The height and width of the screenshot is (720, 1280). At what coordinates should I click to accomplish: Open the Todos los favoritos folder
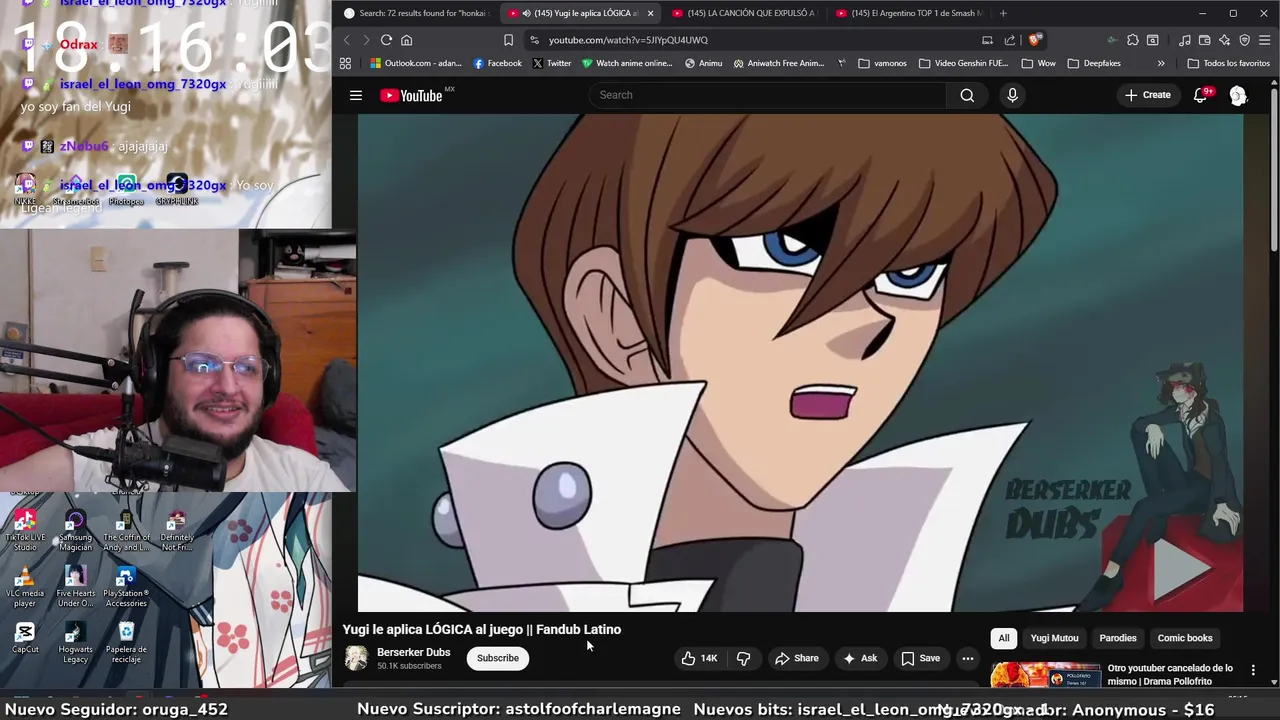[x=1228, y=63]
